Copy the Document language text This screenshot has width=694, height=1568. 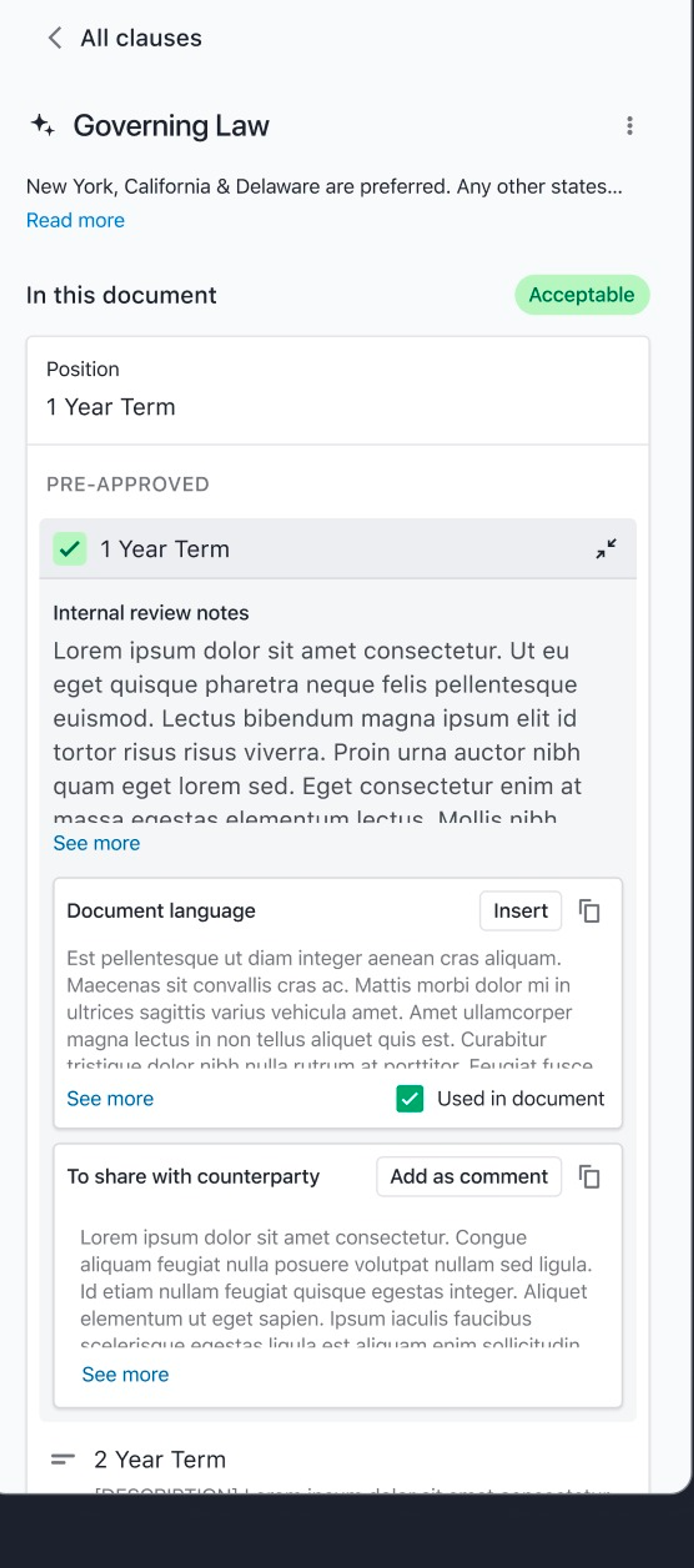(589, 911)
